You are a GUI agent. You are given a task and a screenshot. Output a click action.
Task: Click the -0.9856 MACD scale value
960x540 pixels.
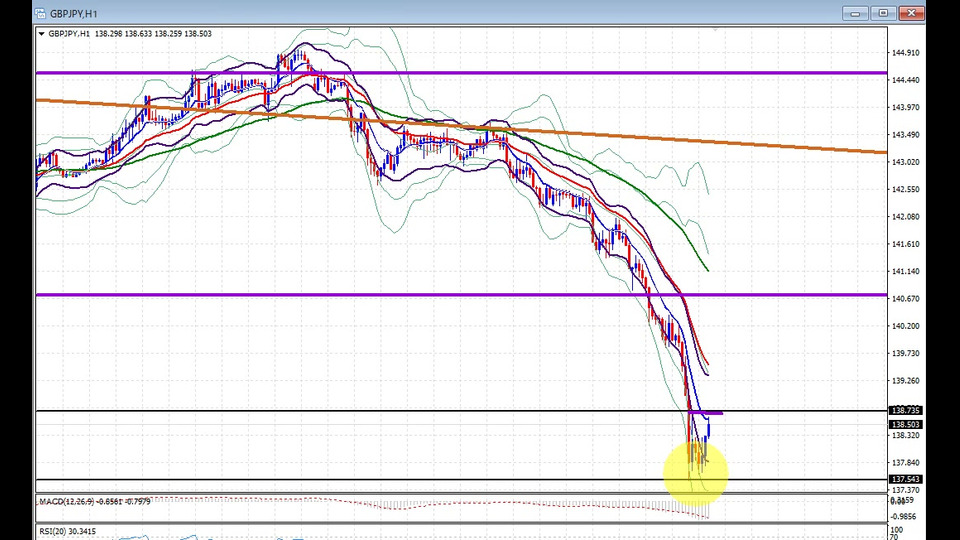pos(904,516)
